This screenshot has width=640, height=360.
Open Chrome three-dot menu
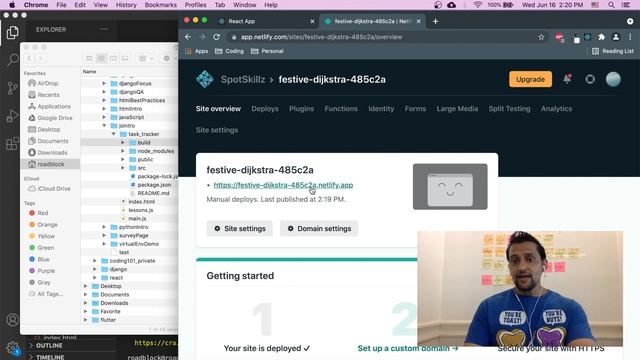pyautogui.click(x=630, y=37)
